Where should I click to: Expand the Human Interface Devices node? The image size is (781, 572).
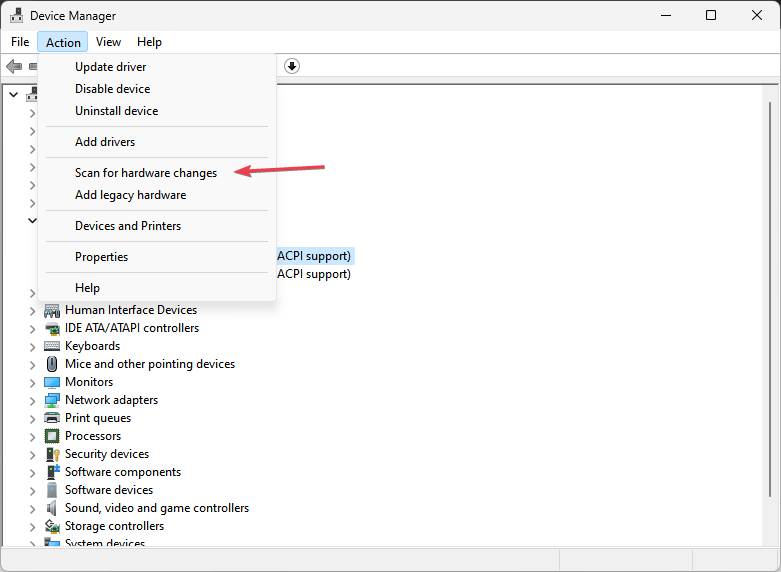tap(32, 311)
